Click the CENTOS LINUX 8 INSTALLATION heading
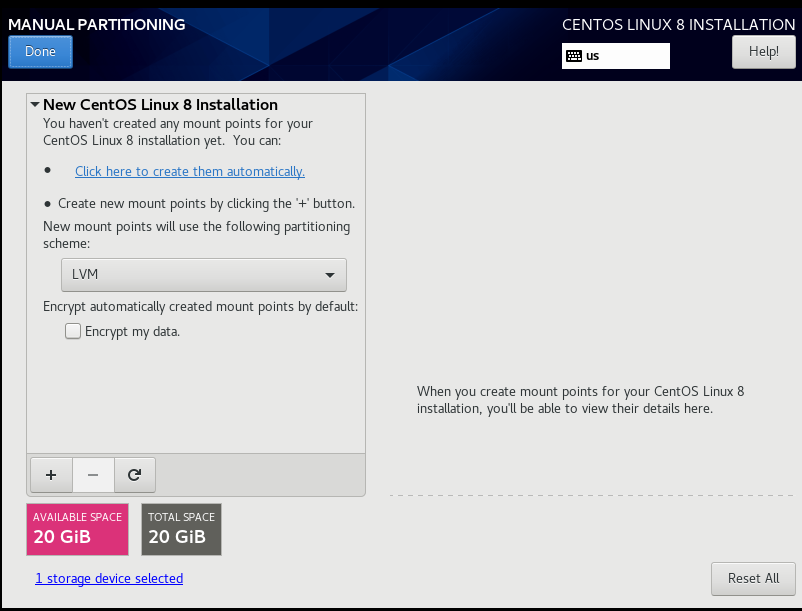Viewport: 802px width, 611px height. (x=679, y=25)
